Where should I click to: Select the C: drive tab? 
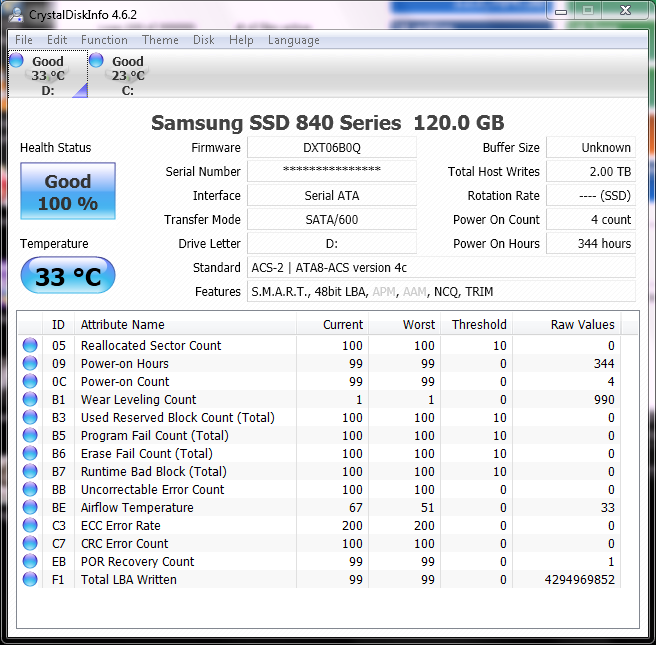[128, 74]
